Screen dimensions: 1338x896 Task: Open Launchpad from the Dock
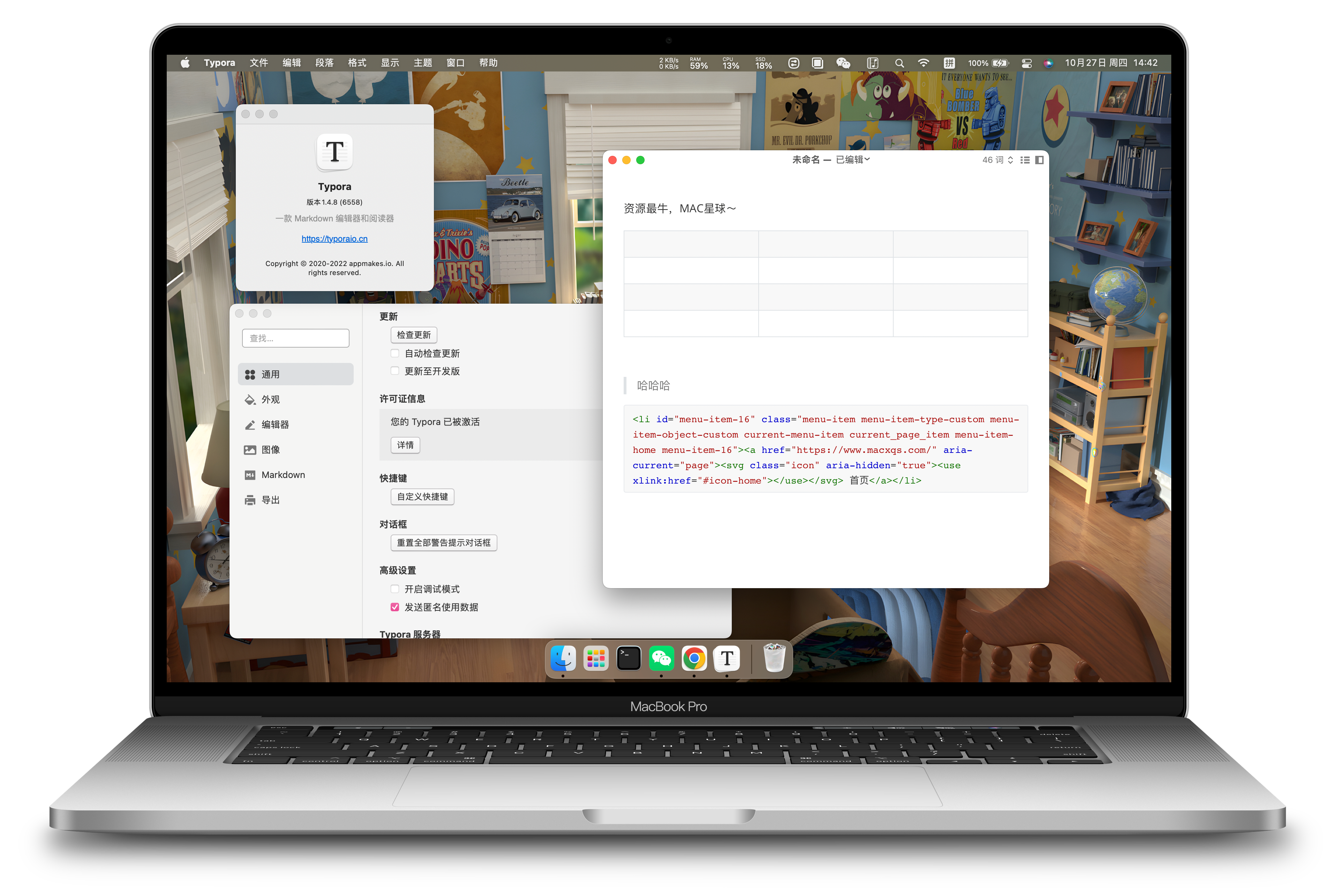point(595,658)
